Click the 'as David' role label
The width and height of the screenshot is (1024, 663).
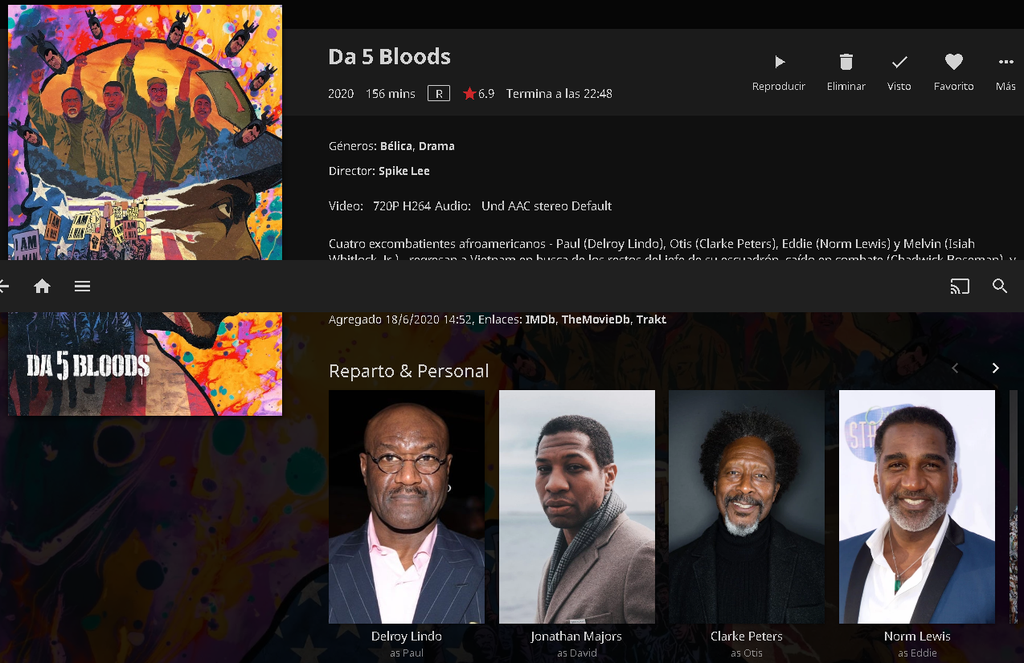pos(577,653)
